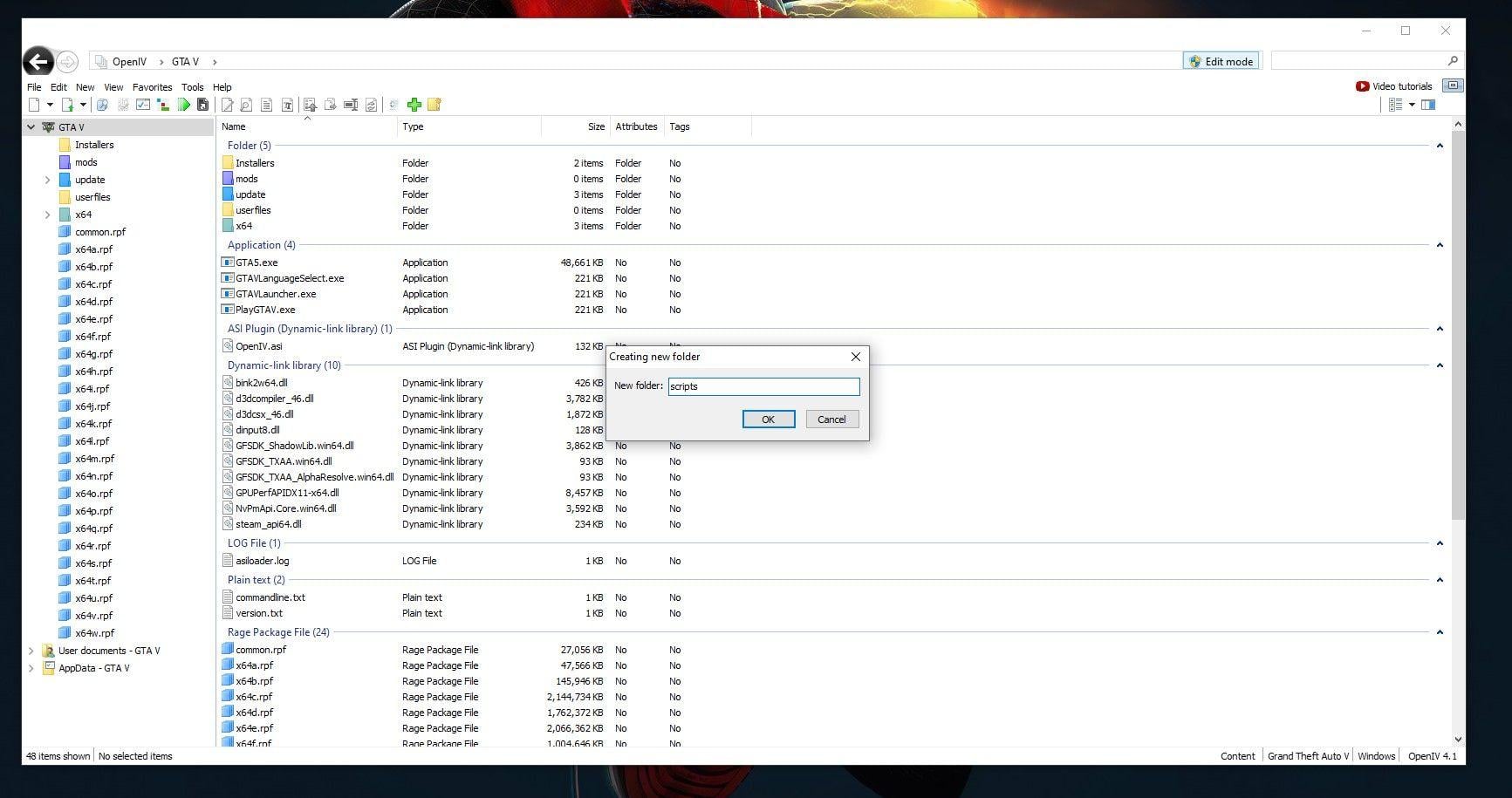1512x798 pixels.
Task: Expand User documents - GTA V node
Action: coord(31,651)
